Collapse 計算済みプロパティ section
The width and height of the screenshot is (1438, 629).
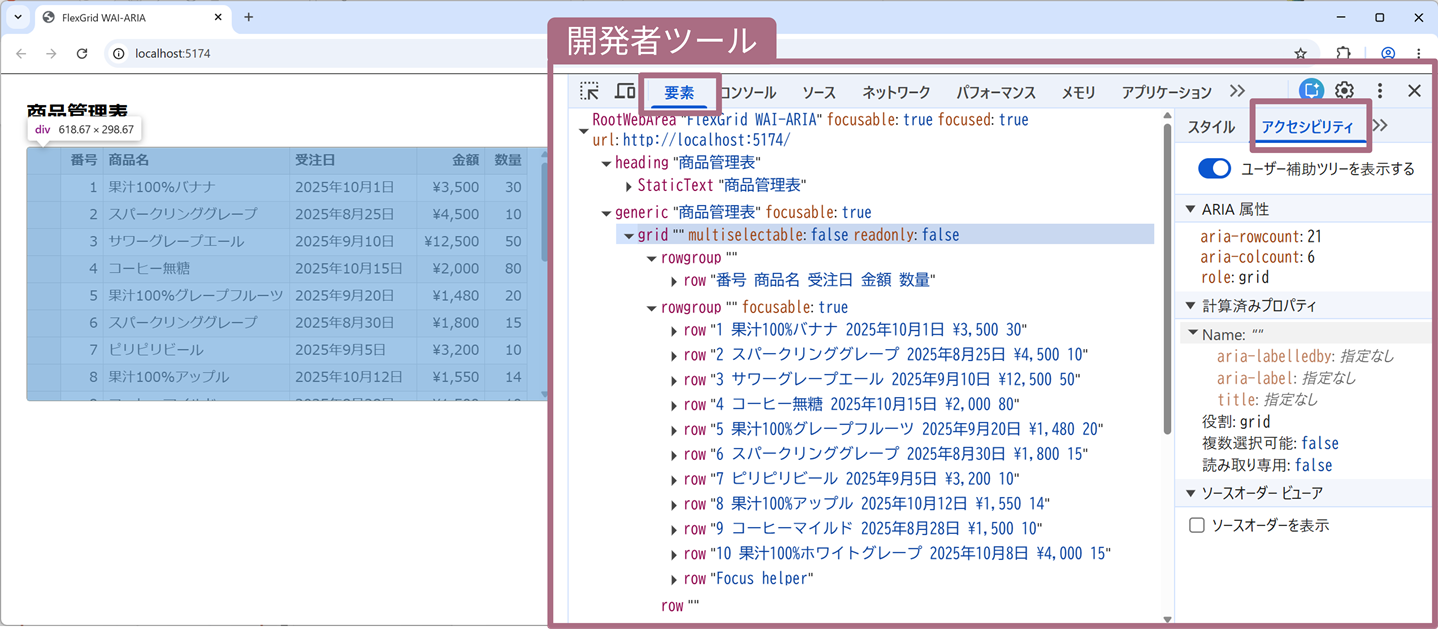point(1190,306)
